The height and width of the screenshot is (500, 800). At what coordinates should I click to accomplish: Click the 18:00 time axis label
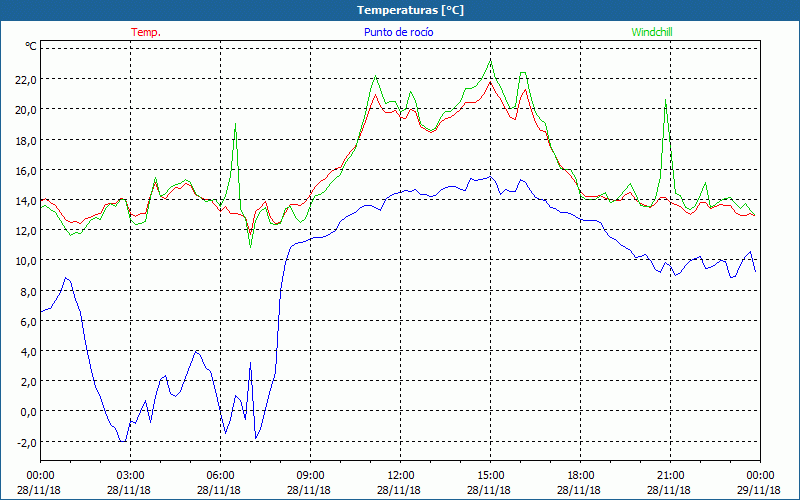point(580,476)
